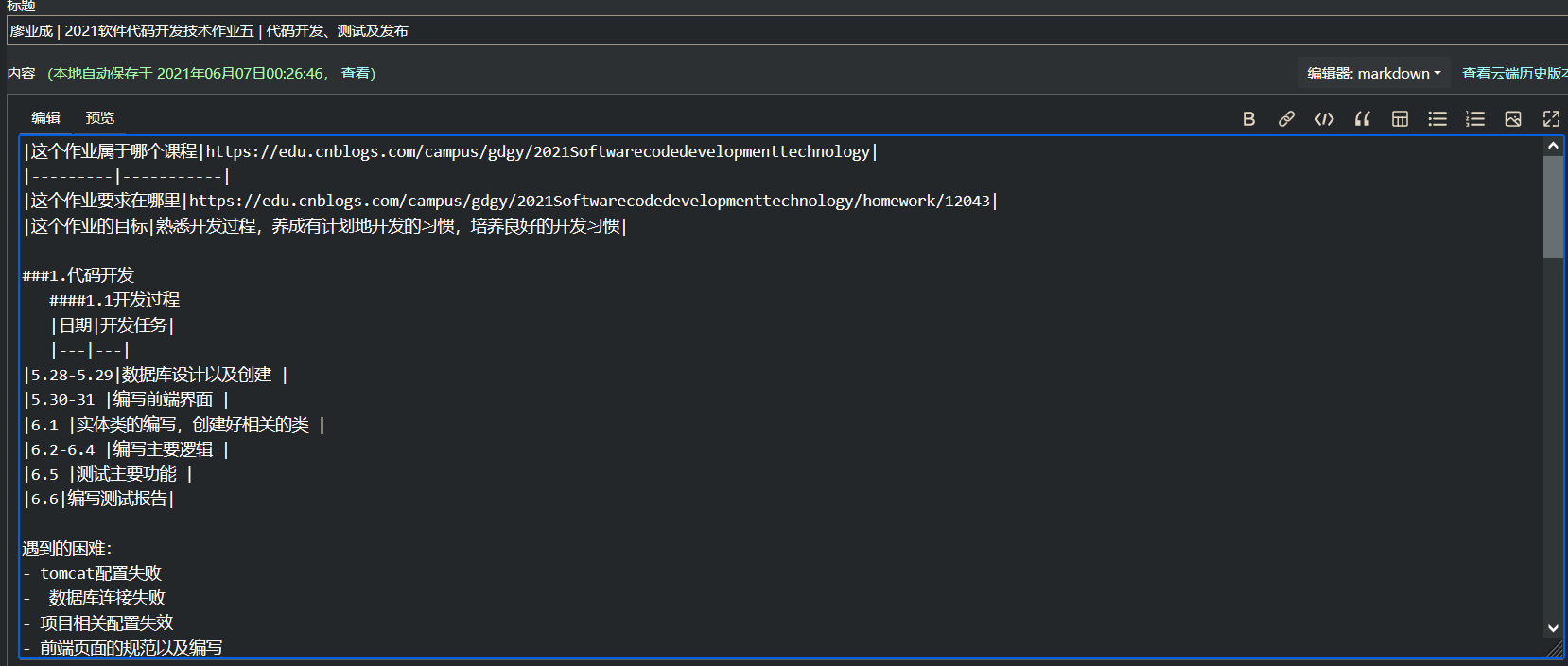This screenshot has width=1568, height=666.
Task: Insert a code block with the code icon
Action: point(1324,119)
